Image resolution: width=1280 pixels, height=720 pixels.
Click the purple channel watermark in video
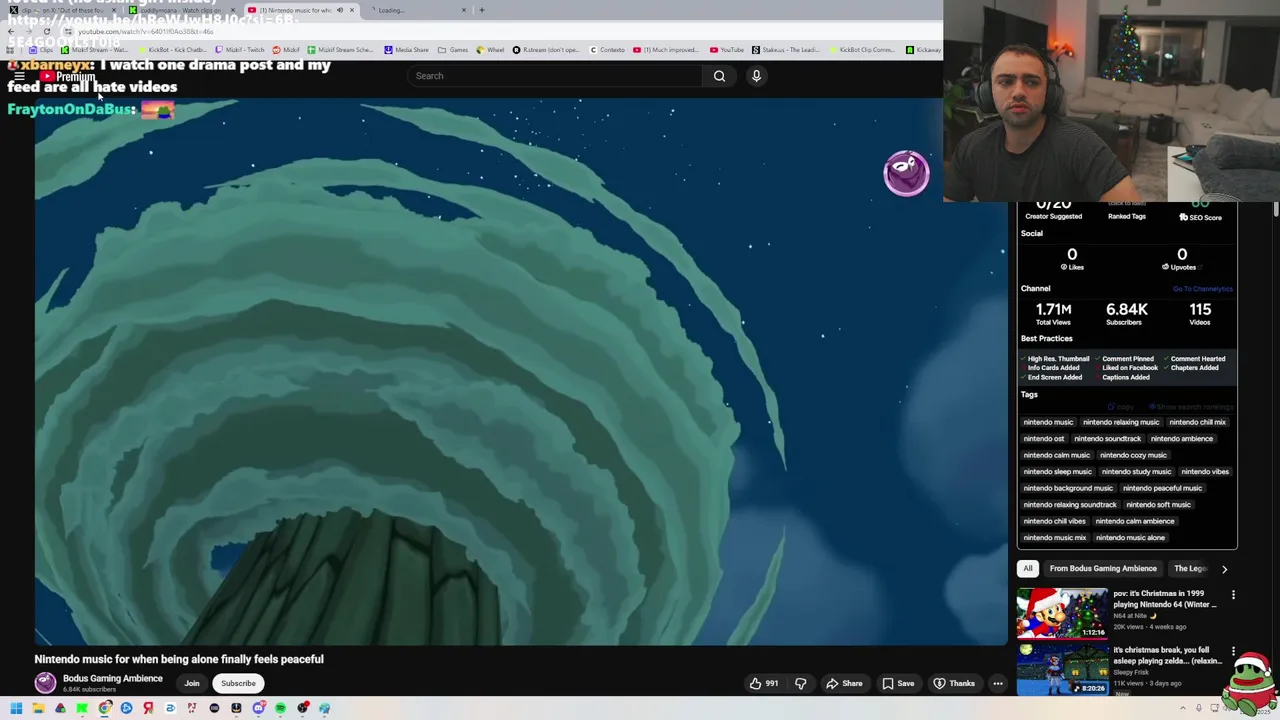click(x=906, y=173)
